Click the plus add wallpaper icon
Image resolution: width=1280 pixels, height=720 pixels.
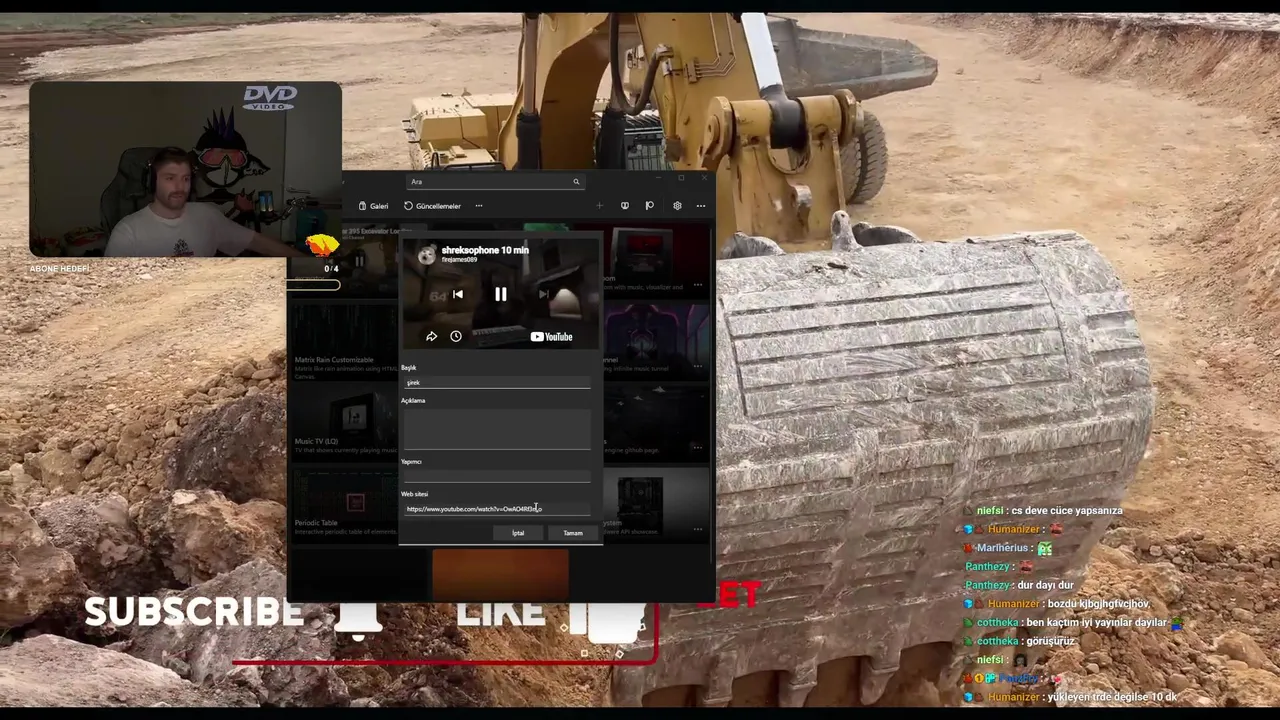click(x=599, y=206)
